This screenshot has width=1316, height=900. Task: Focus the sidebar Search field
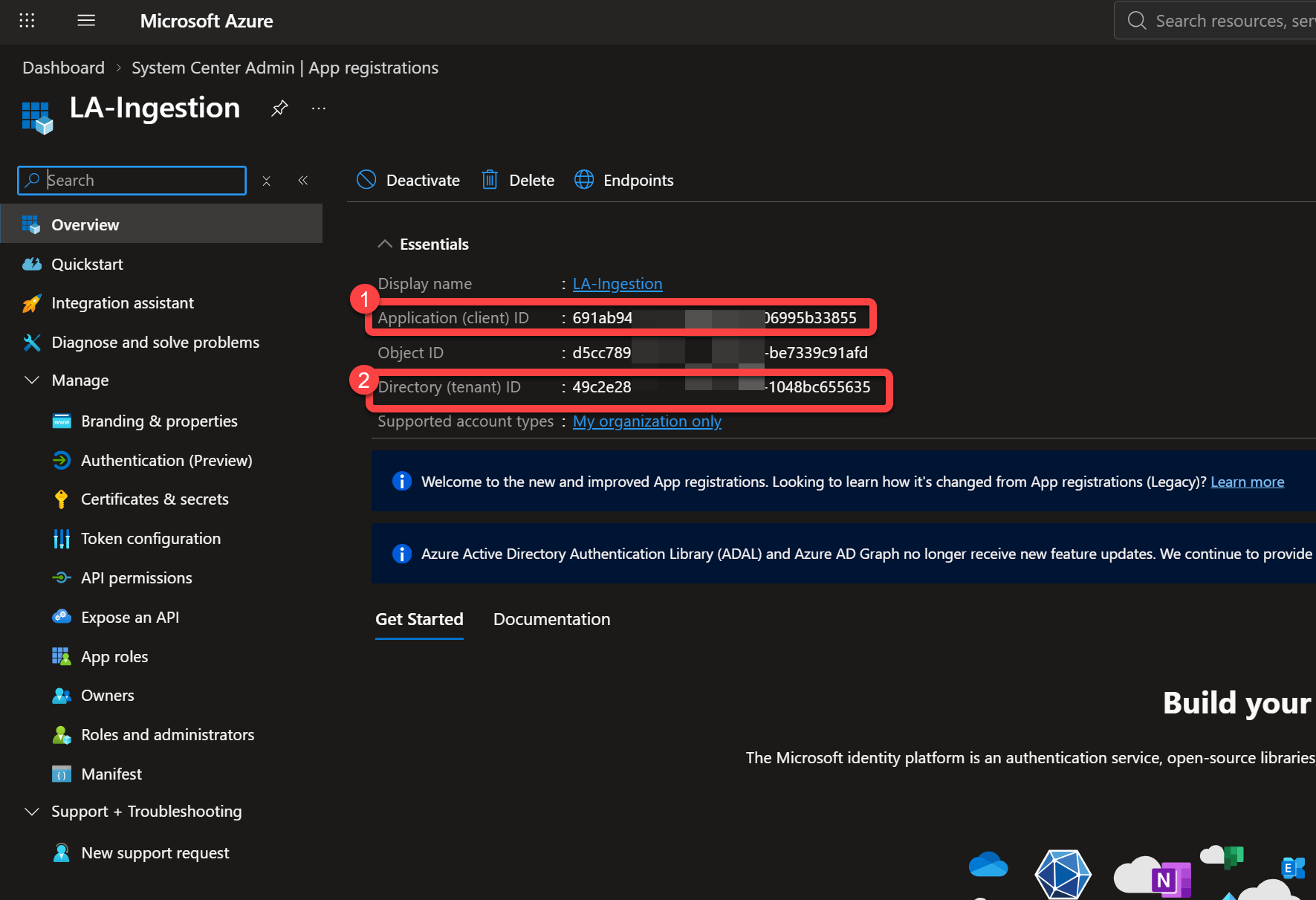coord(132,181)
